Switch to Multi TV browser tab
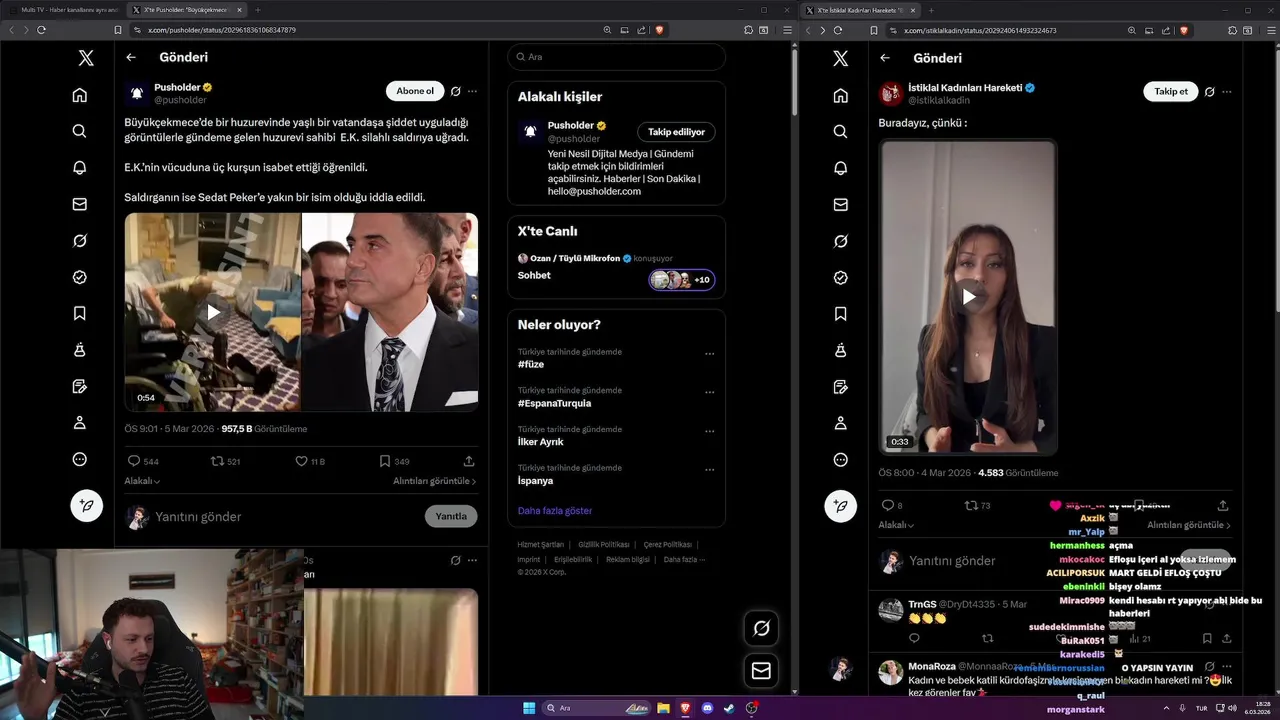The image size is (1280, 720). click(x=64, y=10)
